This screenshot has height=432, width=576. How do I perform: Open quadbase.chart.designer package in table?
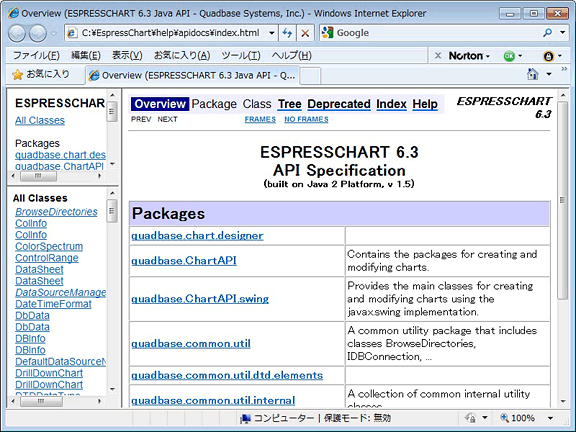pos(197,236)
